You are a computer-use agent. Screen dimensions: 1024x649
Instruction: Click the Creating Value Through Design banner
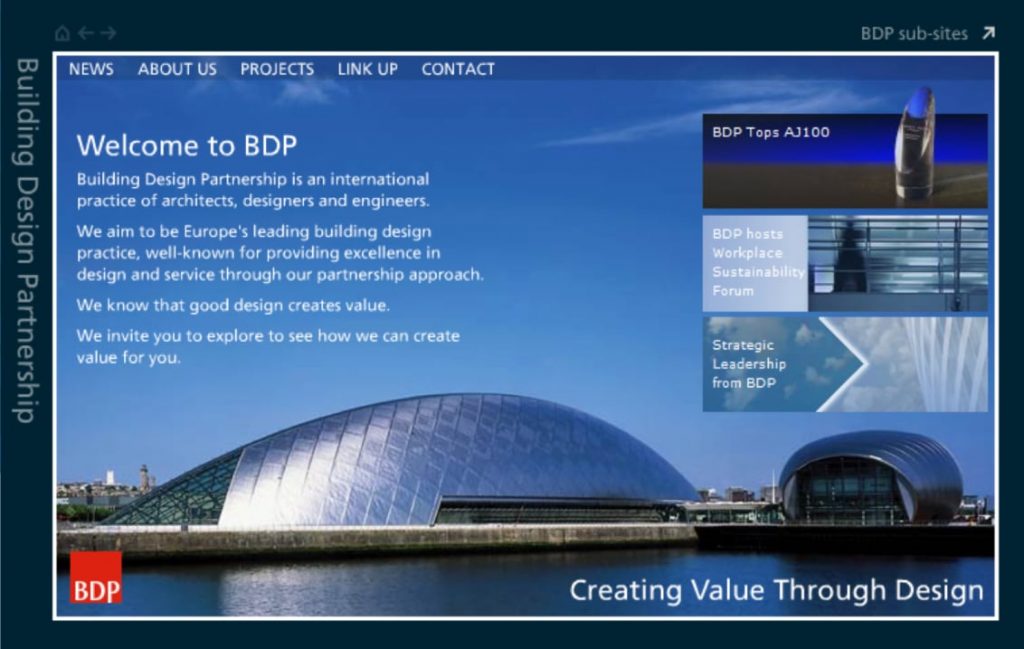[x=775, y=590]
